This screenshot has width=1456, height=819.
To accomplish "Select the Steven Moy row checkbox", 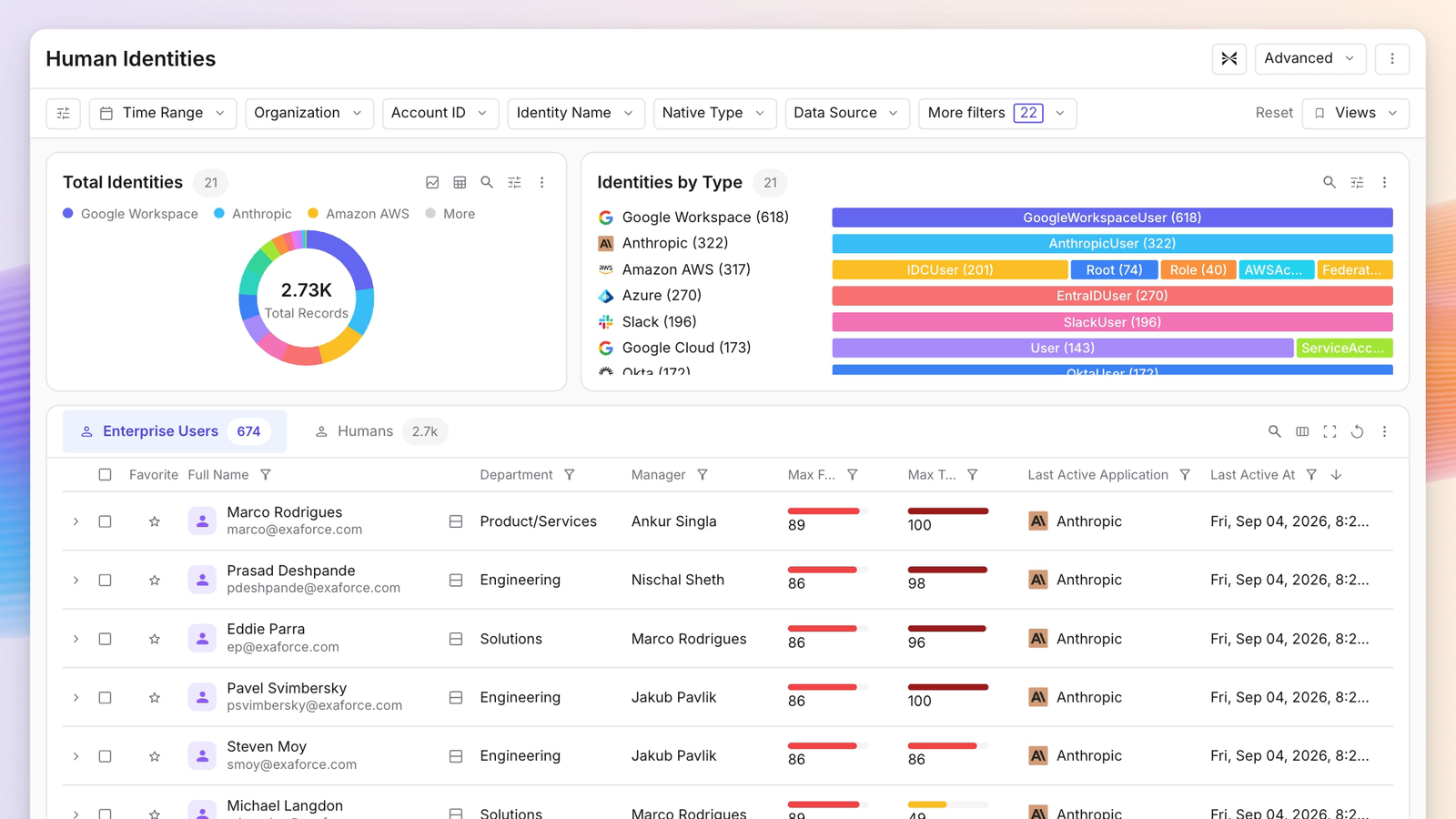I will pyautogui.click(x=106, y=756).
